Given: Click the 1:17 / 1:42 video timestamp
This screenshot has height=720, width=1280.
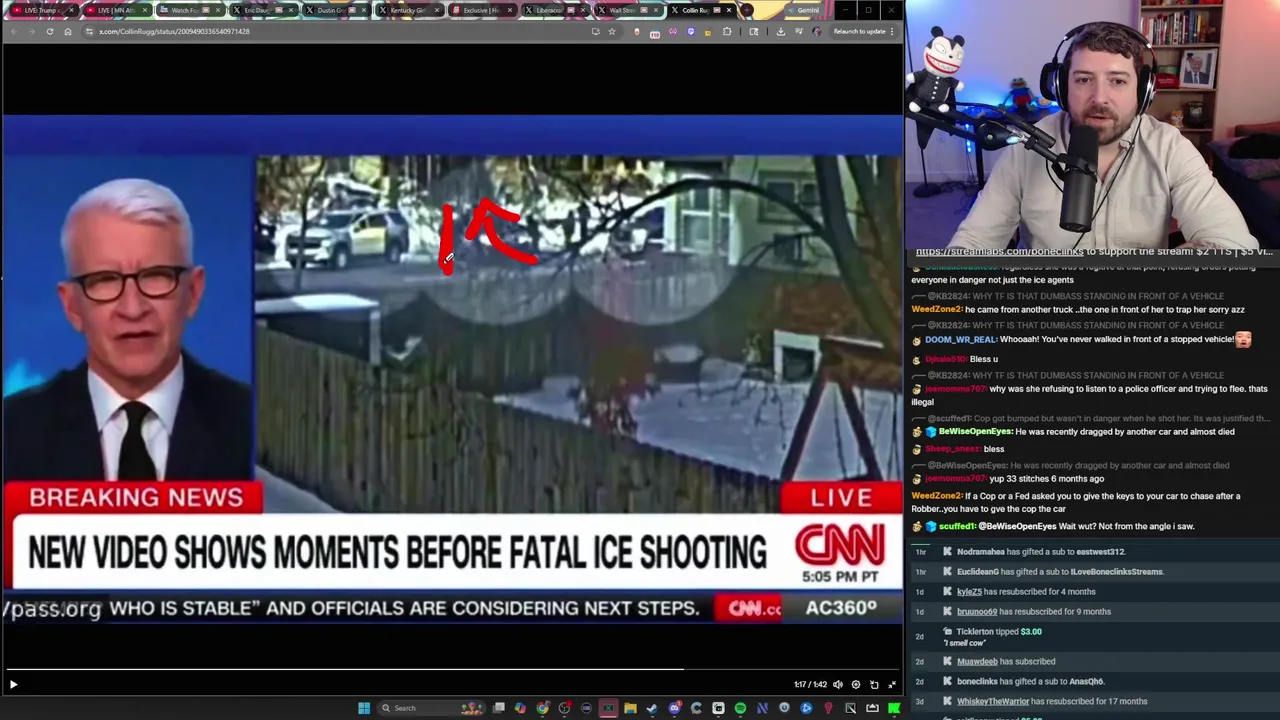Looking at the screenshot, I should point(811,685).
